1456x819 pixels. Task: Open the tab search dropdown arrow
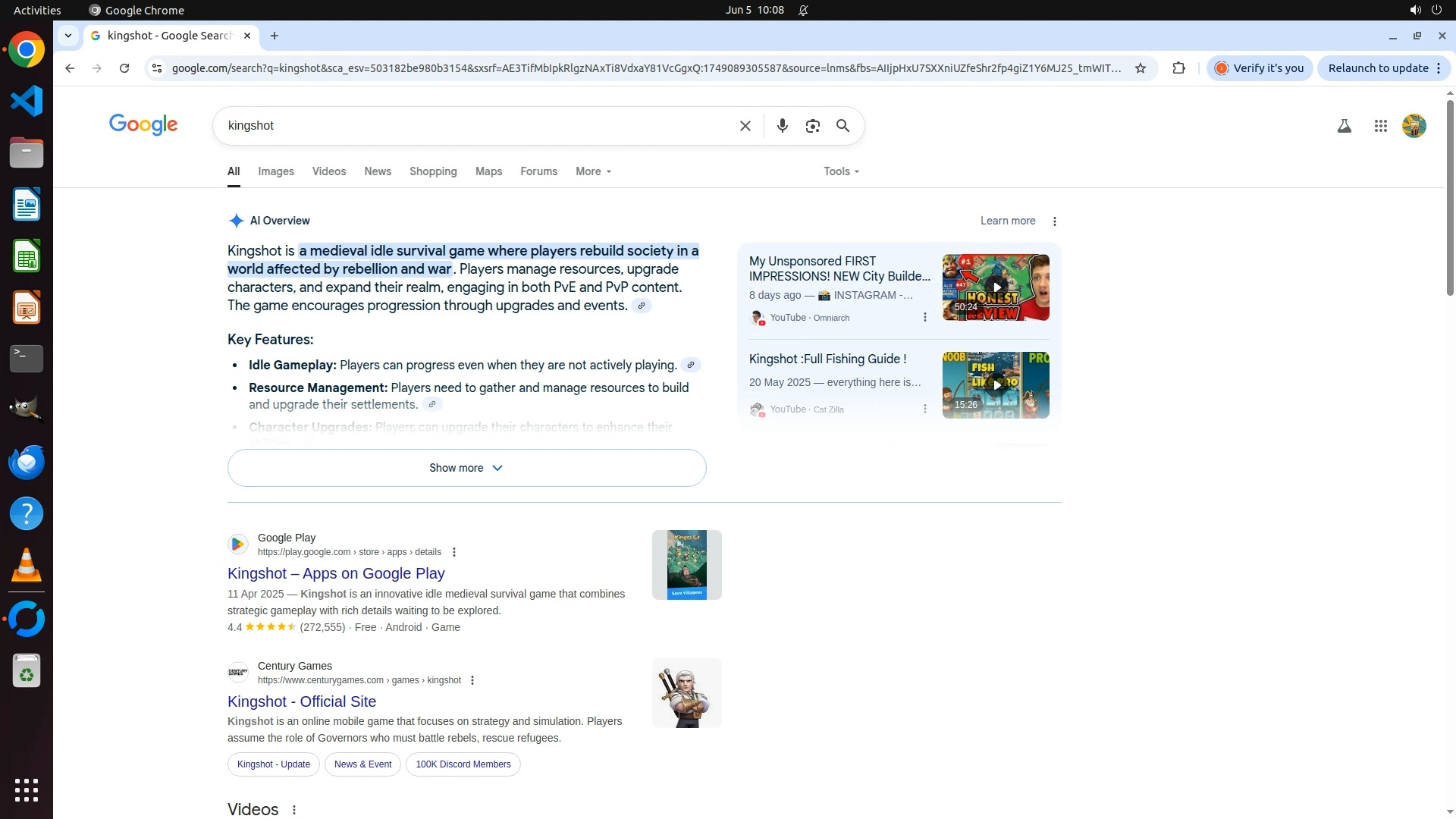[68, 36]
